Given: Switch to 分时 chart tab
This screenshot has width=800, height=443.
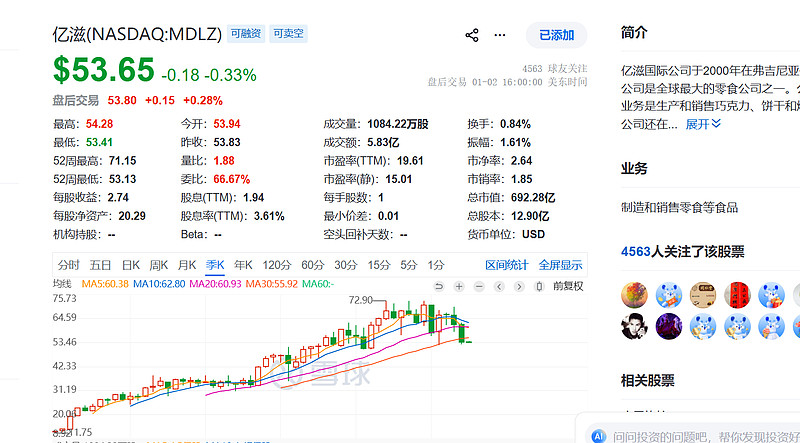Looking at the screenshot, I should pos(68,265).
